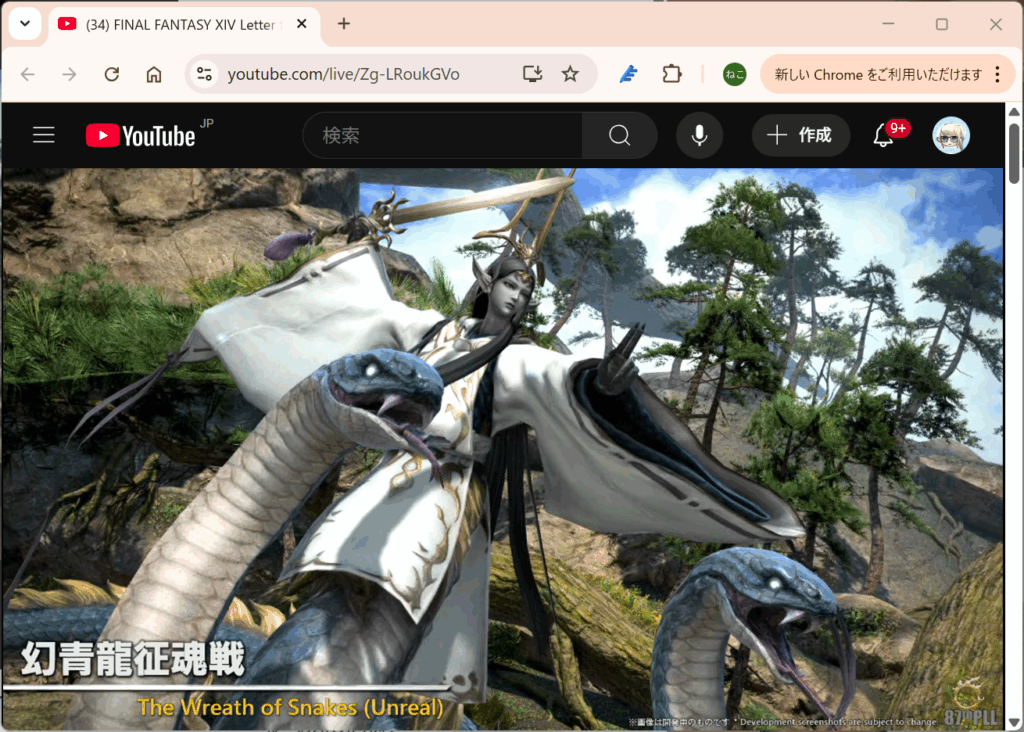The height and width of the screenshot is (732, 1024).
Task: Start voice search with microphone icon
Action: click(x=699, y=135)
